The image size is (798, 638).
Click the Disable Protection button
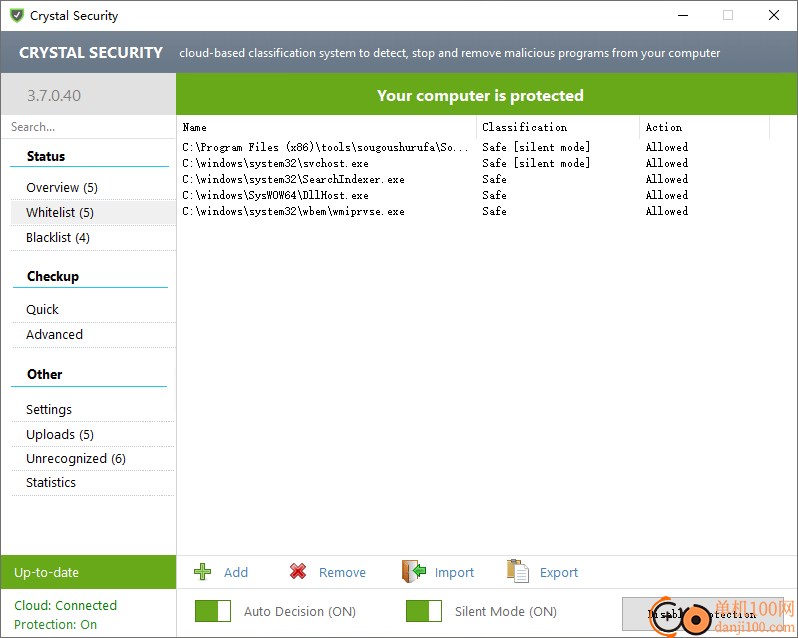(x=703, y=614)
